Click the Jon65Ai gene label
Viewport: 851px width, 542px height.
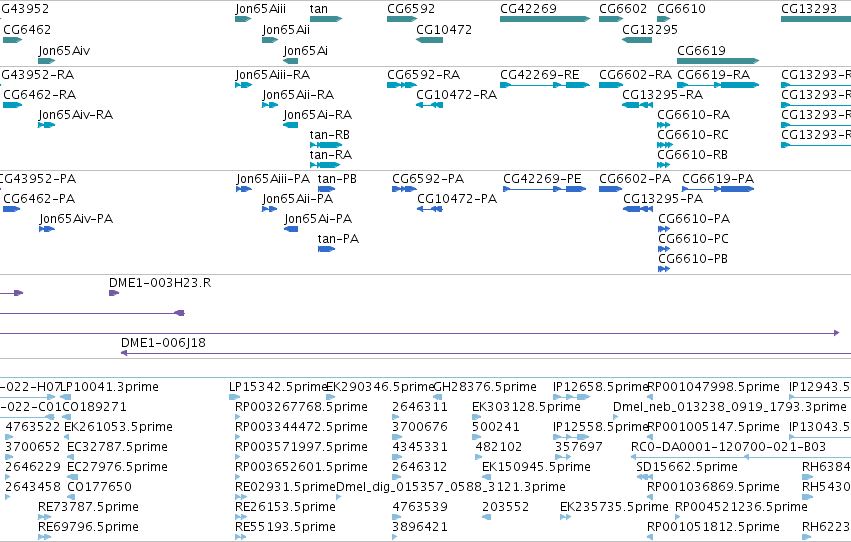click(305, 50)
